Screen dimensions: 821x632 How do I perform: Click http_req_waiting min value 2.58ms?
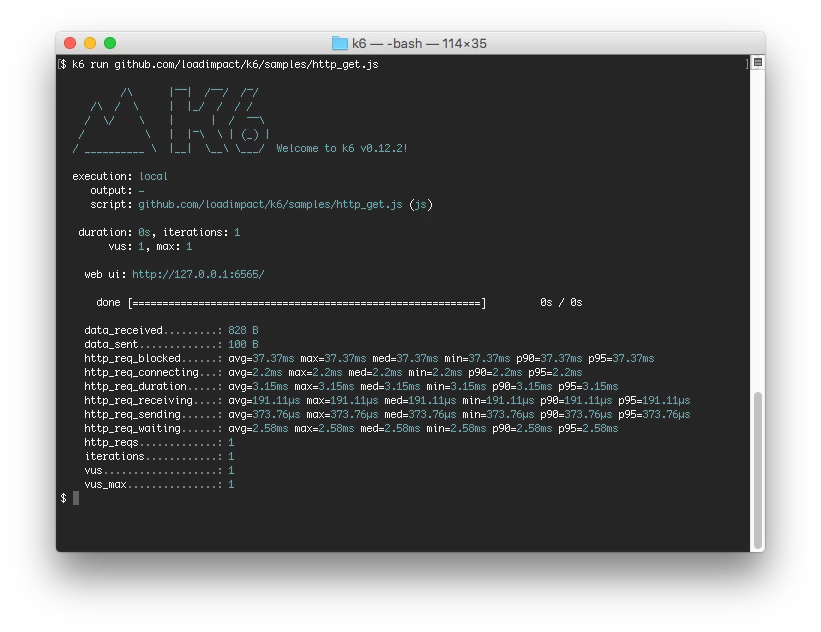click(x=468, y=429)
